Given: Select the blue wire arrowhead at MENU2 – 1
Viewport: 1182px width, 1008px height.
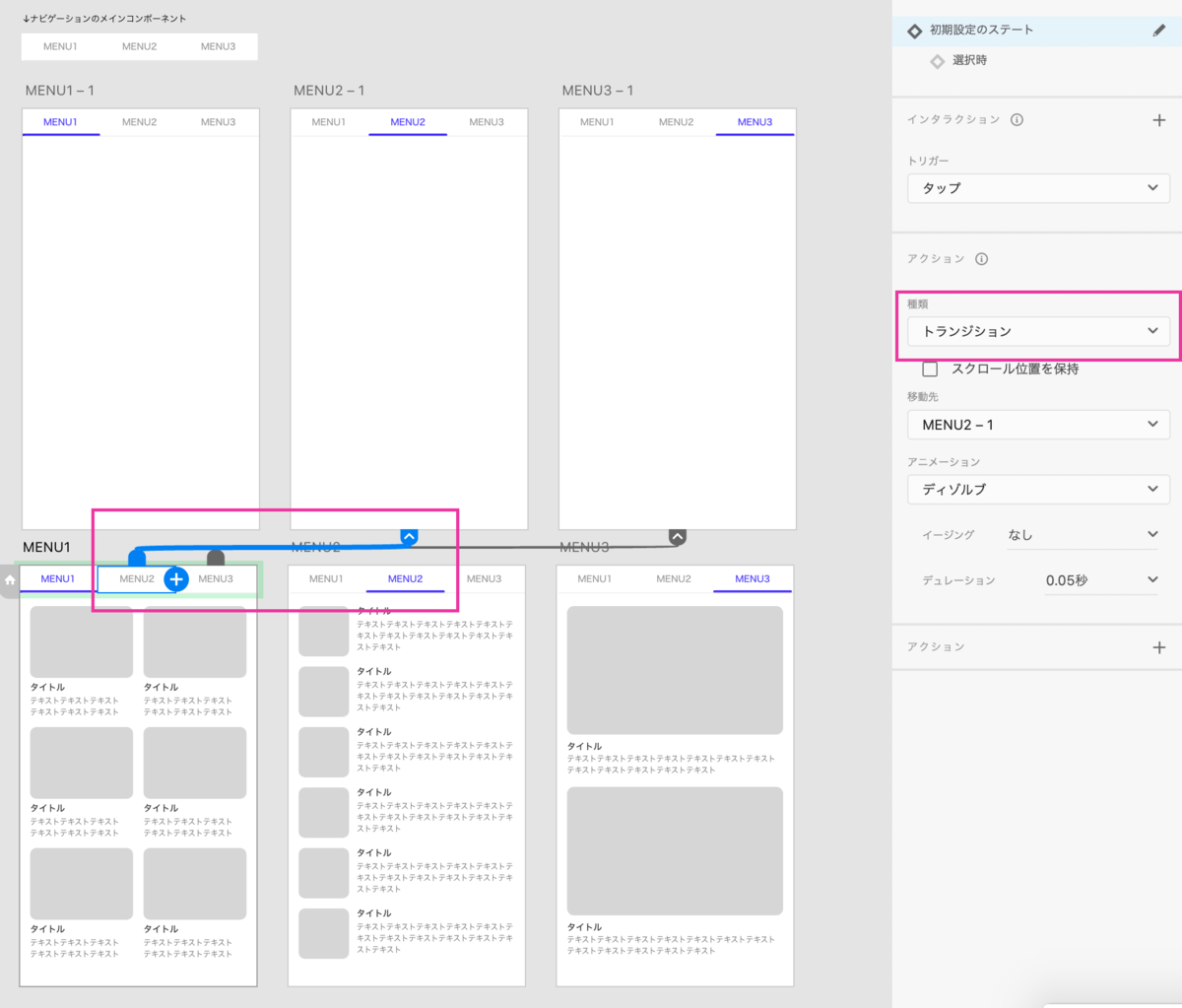Looking at the screenshot, I should click(x=409, y=537).
